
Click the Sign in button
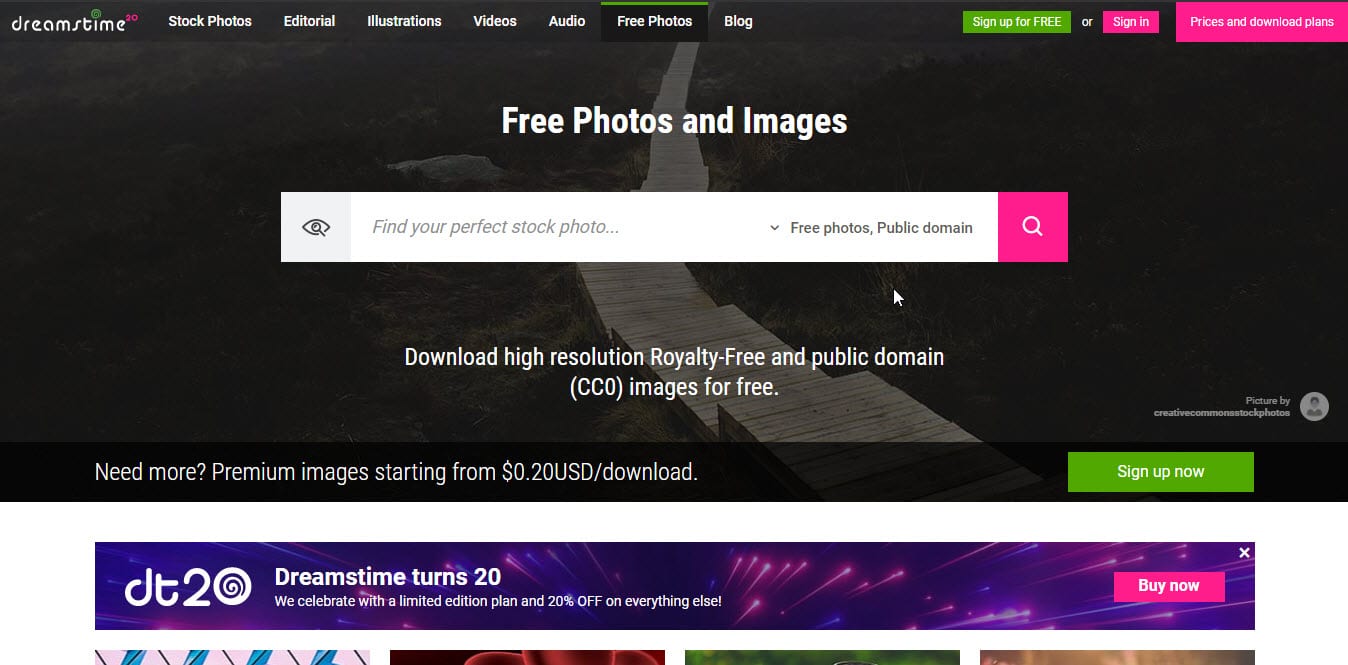point(1131,22)
